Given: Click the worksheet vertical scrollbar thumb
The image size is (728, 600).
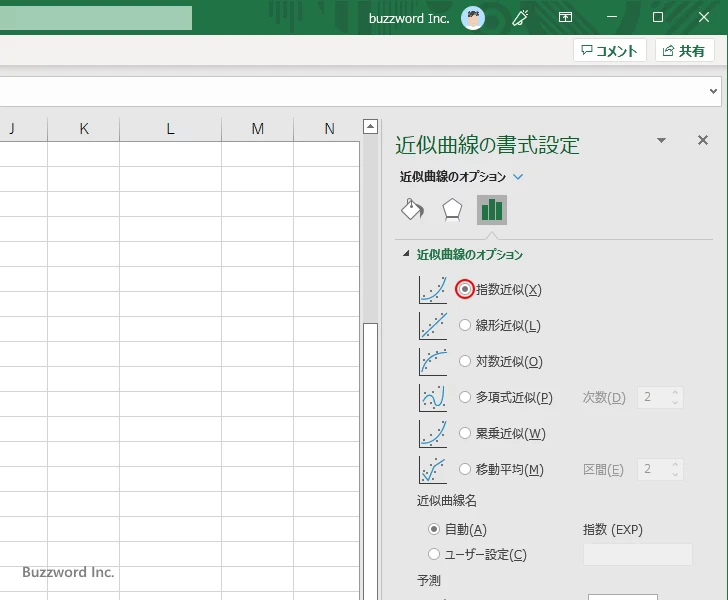Looking at the screenshot, I should (370, 461).
